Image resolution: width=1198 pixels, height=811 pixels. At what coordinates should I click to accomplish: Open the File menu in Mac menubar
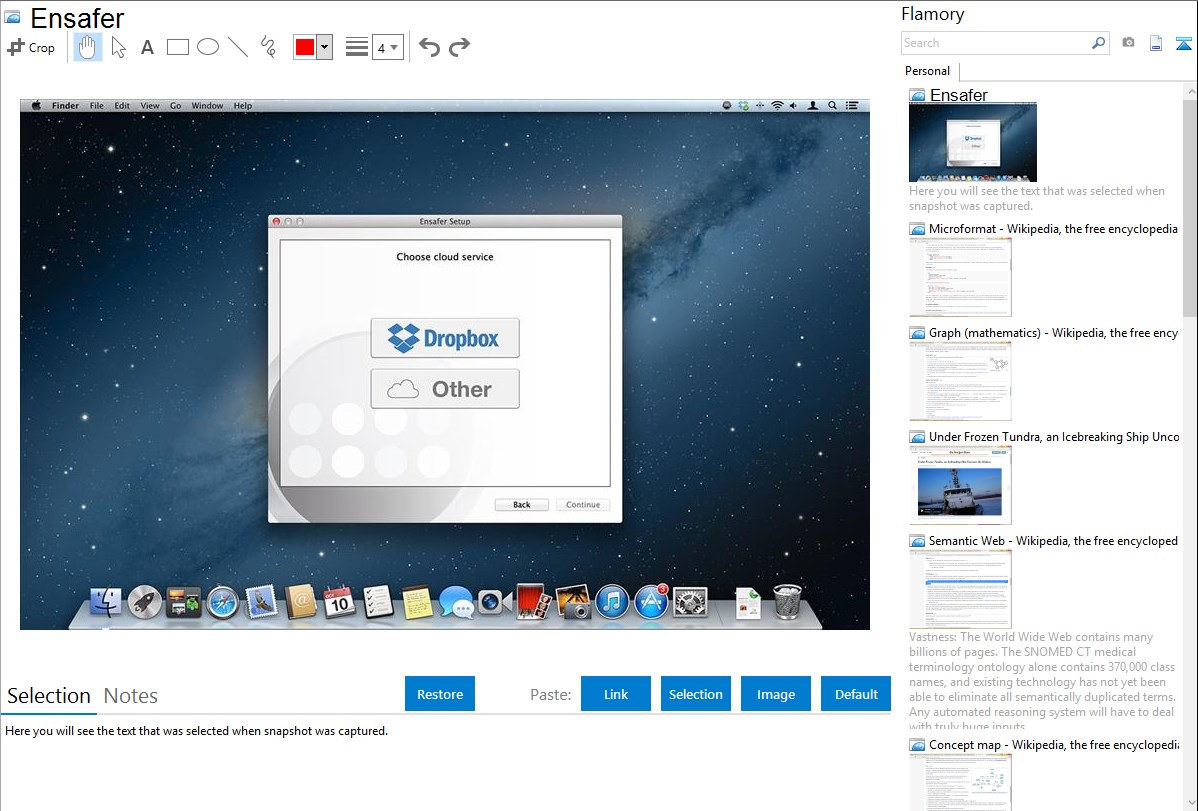tap(96, 105)
